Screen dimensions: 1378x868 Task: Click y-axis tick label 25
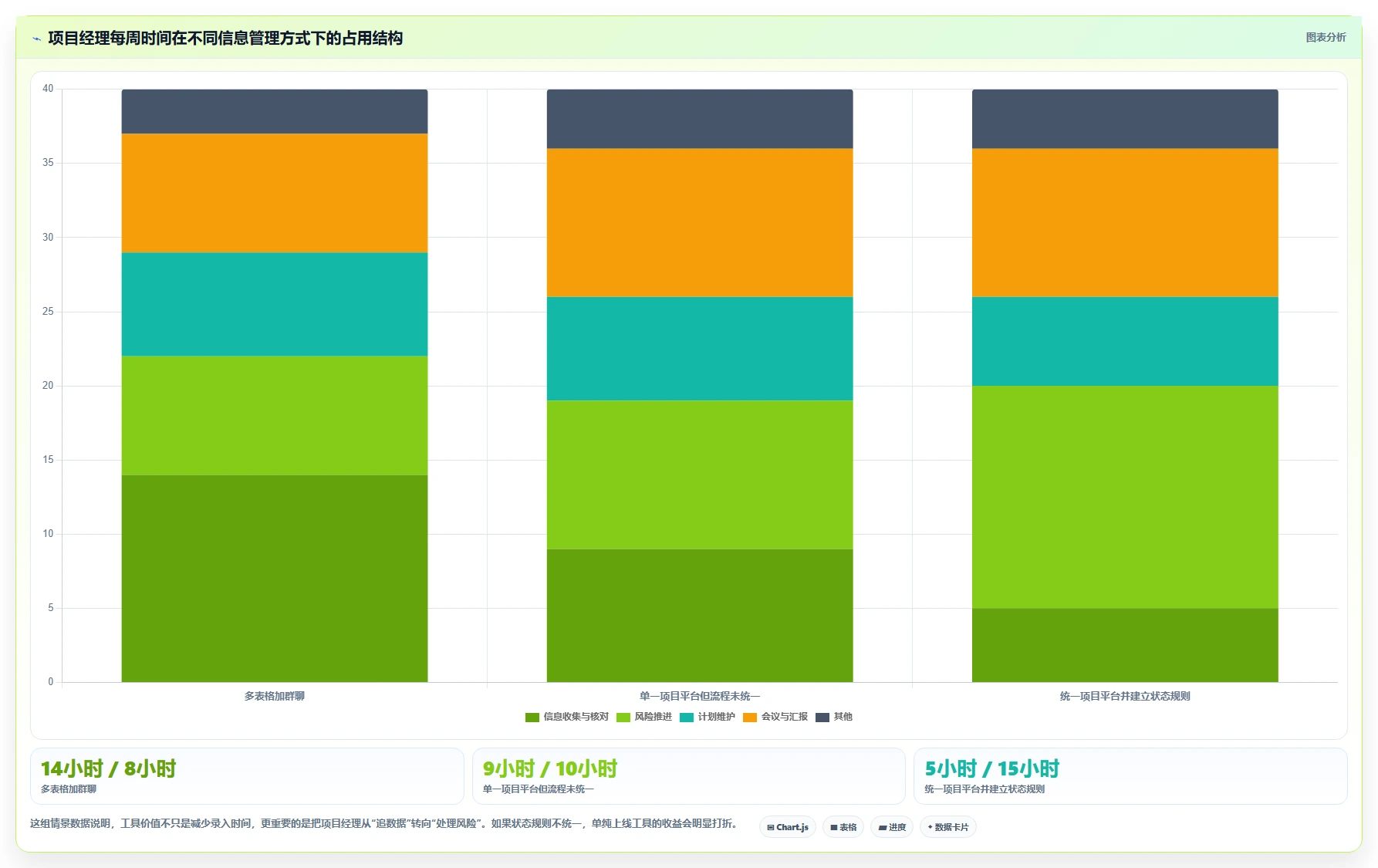[48, 312]
